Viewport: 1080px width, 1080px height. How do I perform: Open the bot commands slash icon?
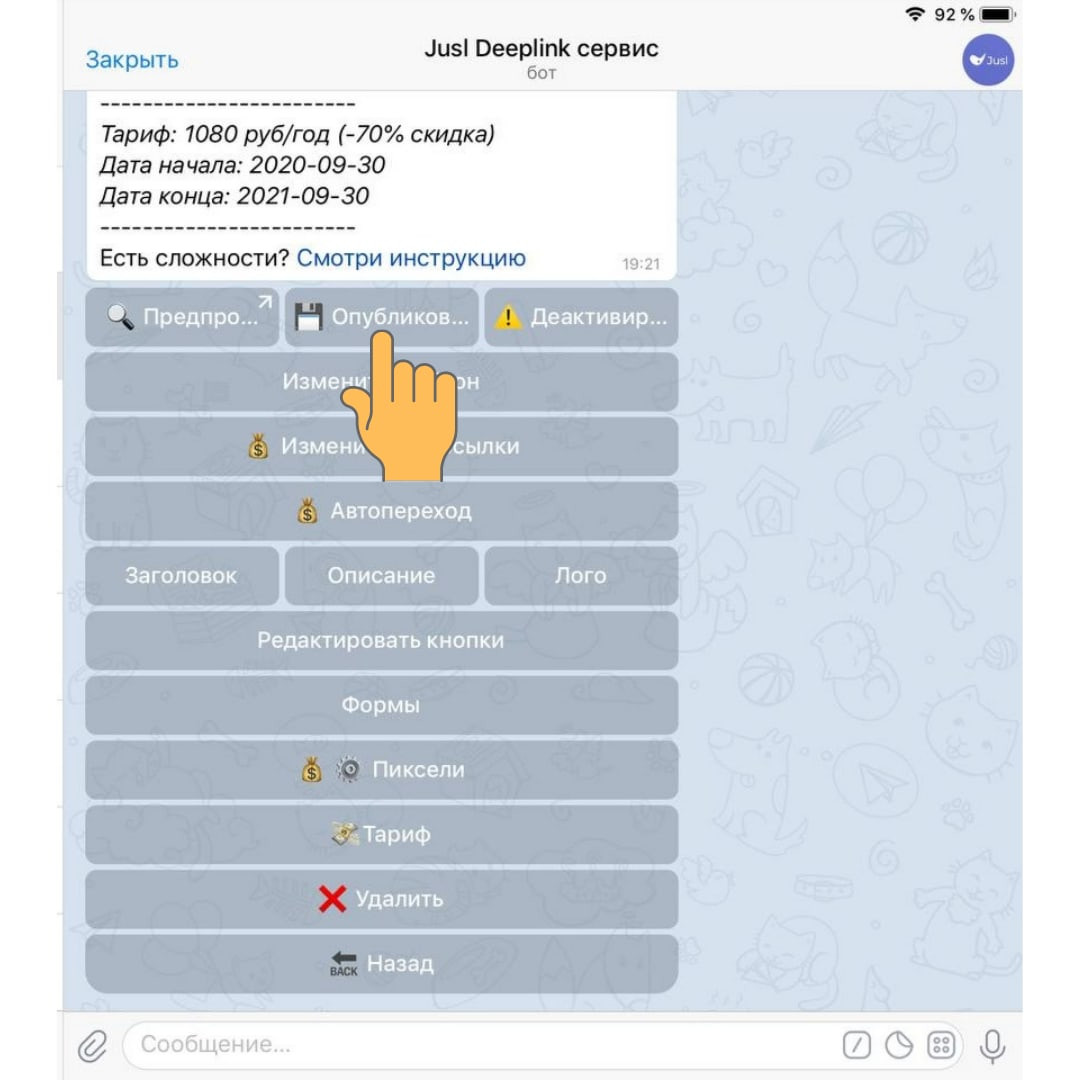[856, 1045]
